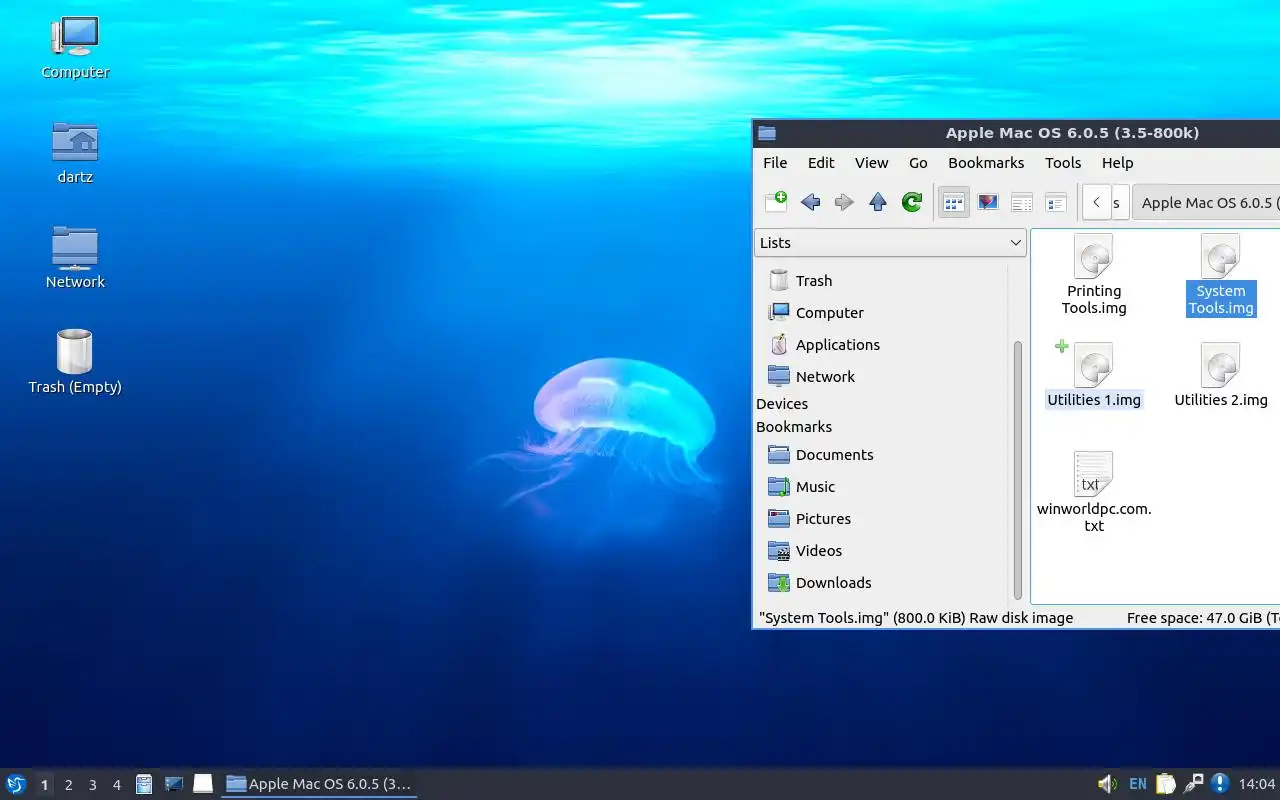The height and width of the screenshot is (800, 1280).
Task: Click the show desktop panel icon
Action: (203, 784)
